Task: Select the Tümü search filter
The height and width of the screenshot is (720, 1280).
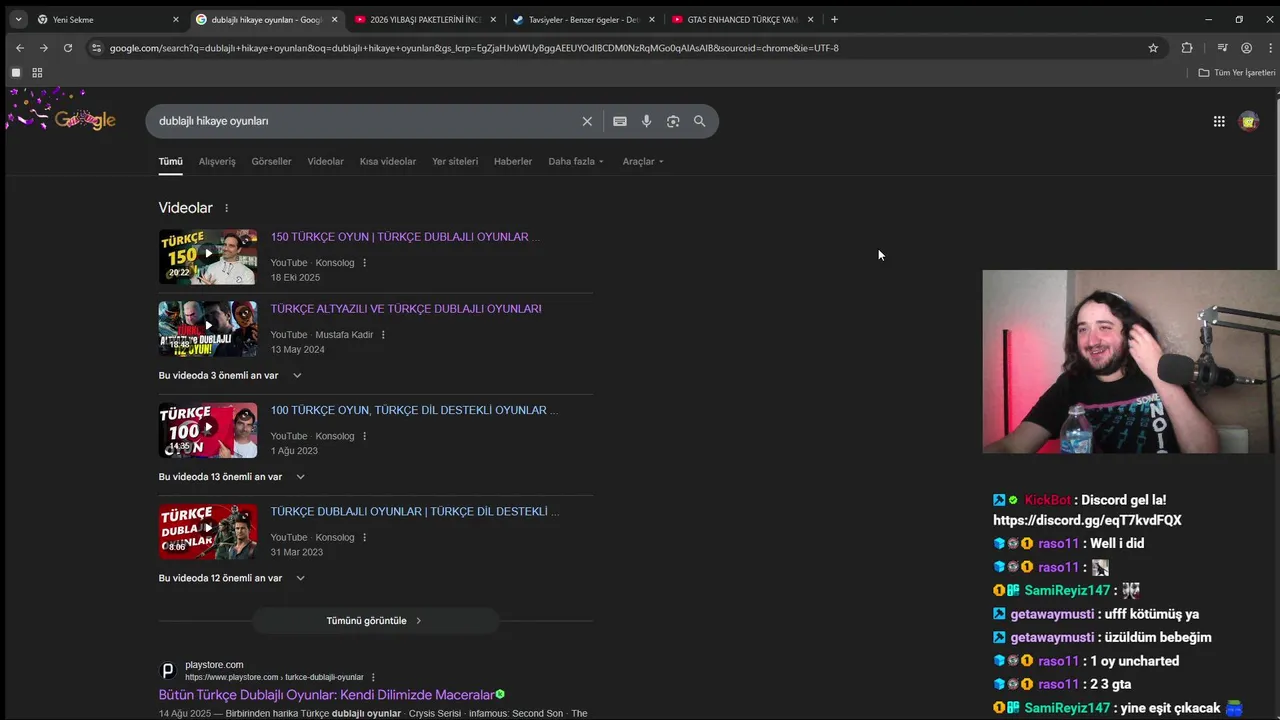Action: pyautogui.click(x=170, y=161)
